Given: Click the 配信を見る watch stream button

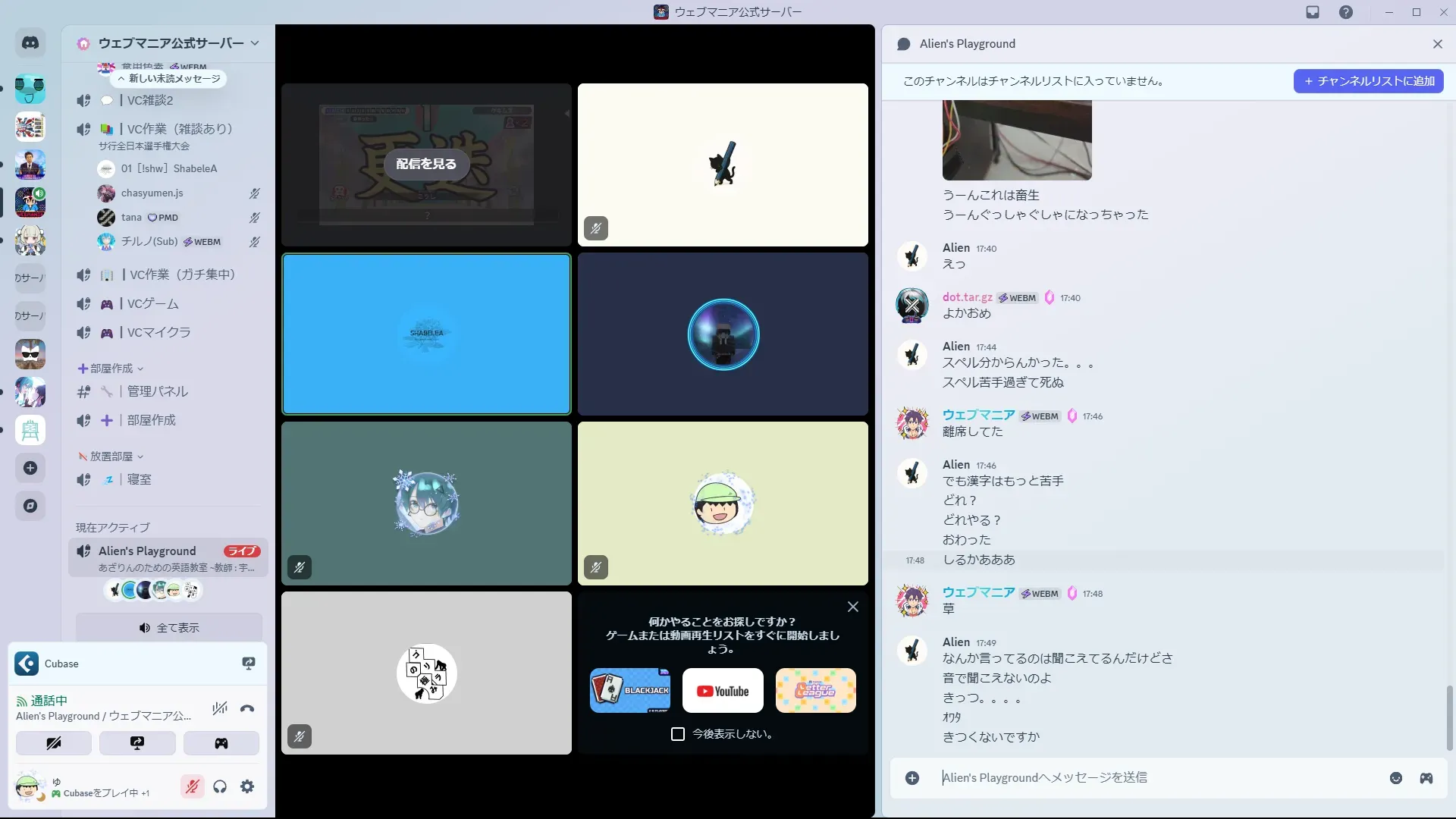Looking at the screenshot, I should coord(426,164).
